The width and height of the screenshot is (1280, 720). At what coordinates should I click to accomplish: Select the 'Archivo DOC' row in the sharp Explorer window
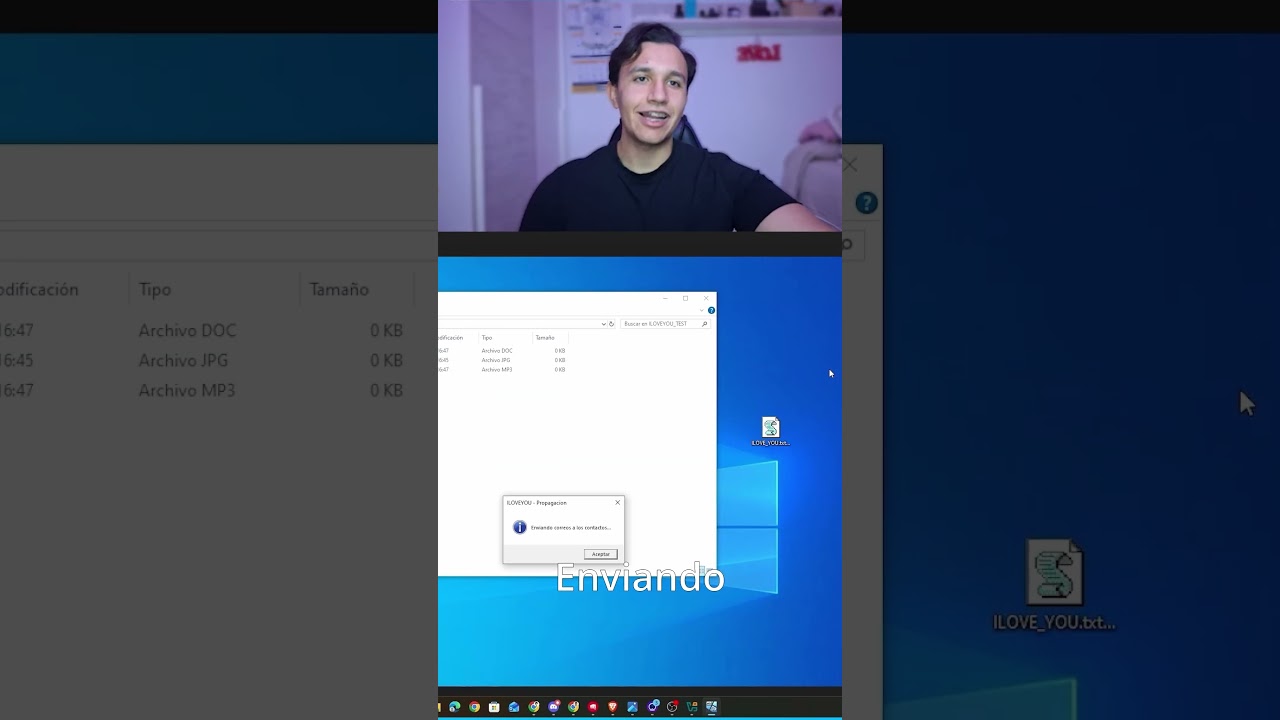[x=502, y=351]
